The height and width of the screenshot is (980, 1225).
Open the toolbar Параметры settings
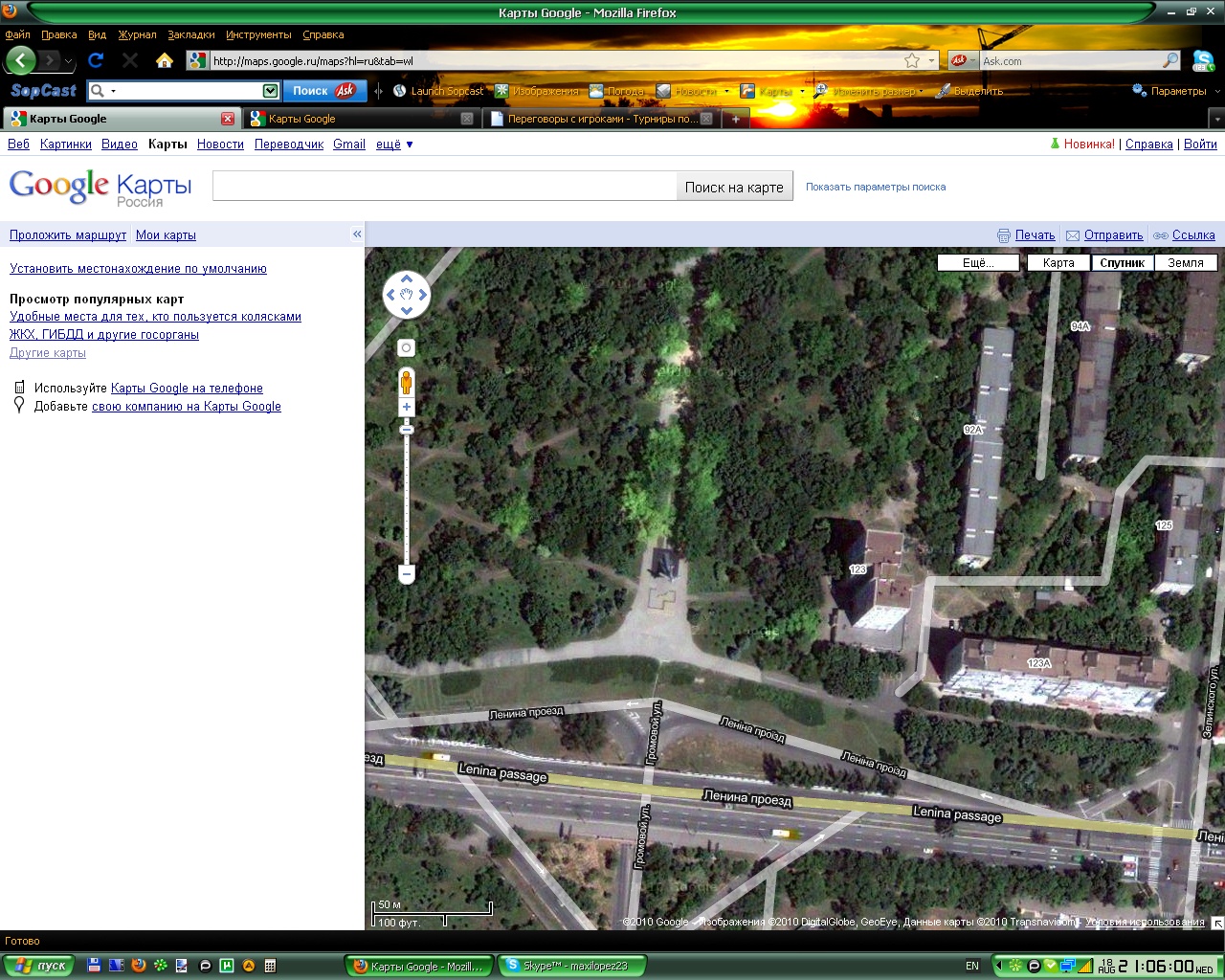(x=1169, y=91)
